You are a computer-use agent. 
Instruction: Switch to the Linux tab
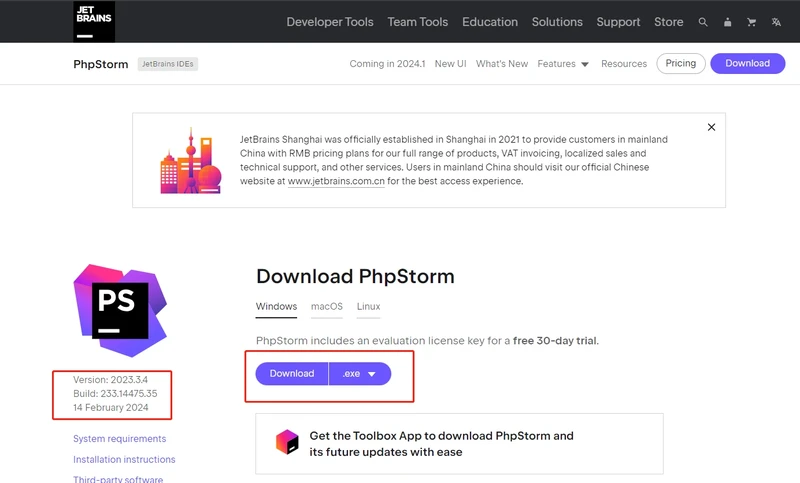pos(368,306)
